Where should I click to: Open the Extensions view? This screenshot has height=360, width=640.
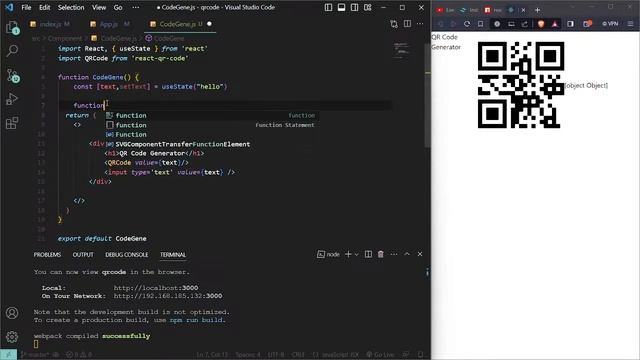(12, 123)
